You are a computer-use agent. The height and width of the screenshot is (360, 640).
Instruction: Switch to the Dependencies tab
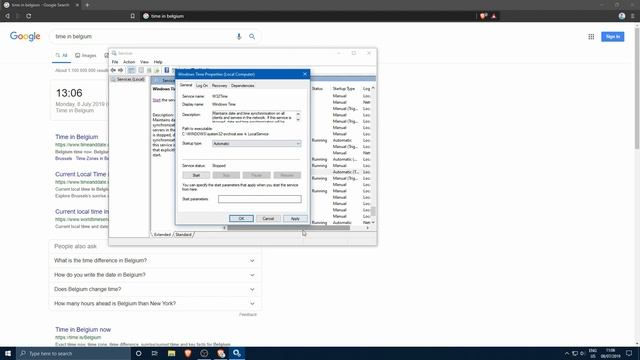(242, 86)
